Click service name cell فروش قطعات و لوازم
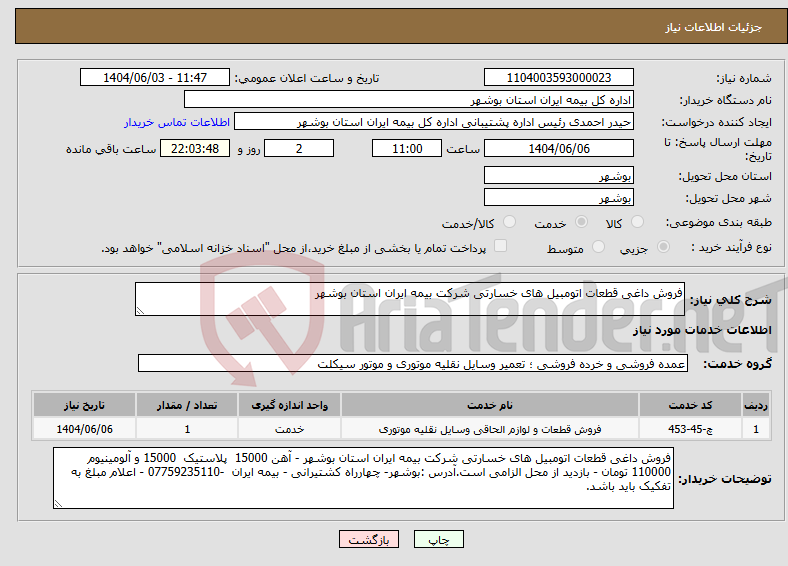The height and width of the screenshot is (566, 788). pyautogui.click(x=490, y=429)
